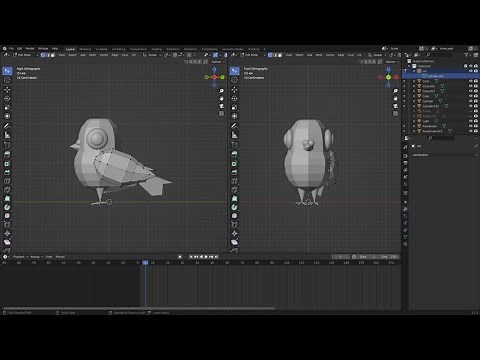Toggle eye icon for Roundcube.001 row

pos(471,131)
